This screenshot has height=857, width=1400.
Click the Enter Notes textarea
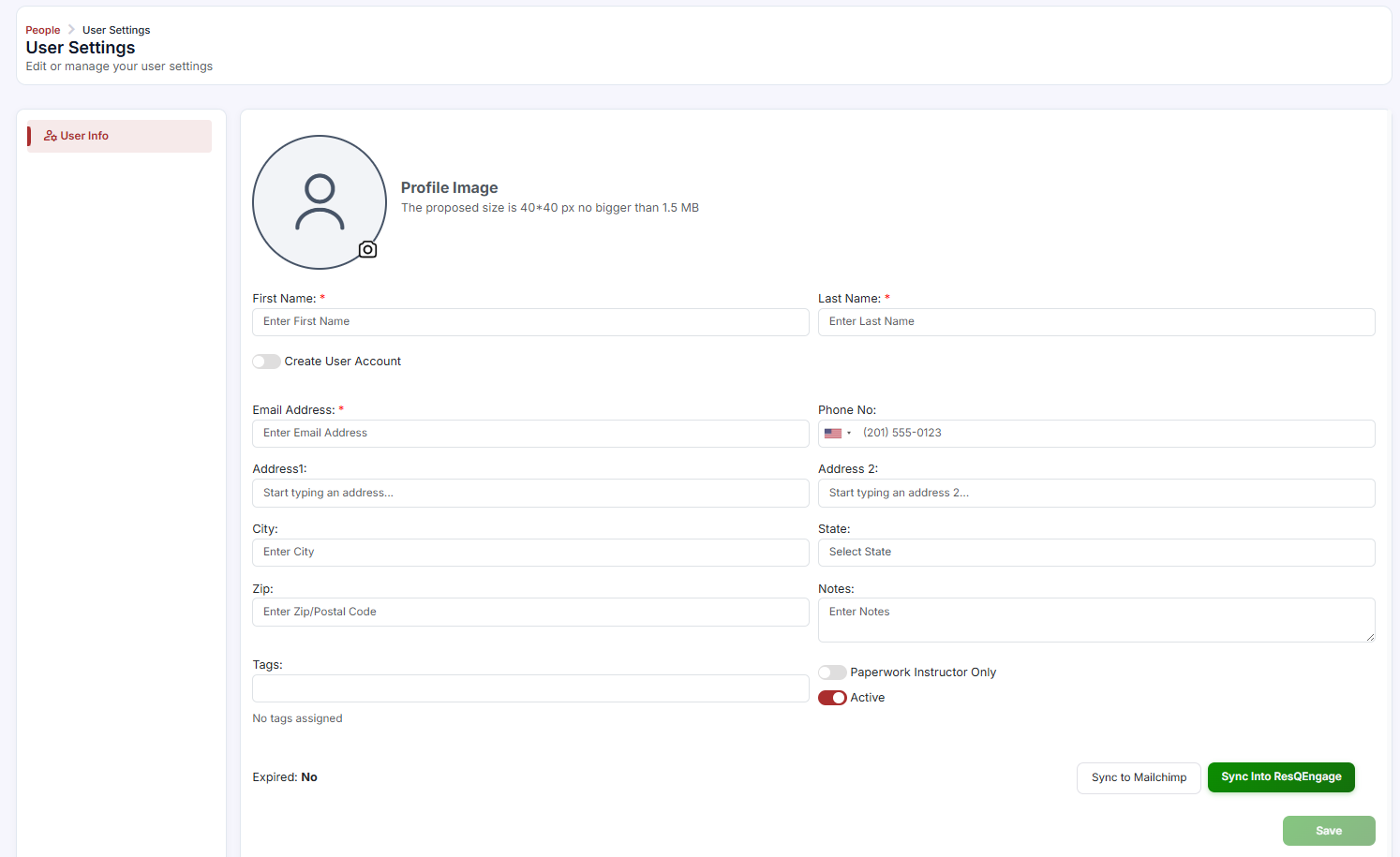click(x=1096, y=620)
